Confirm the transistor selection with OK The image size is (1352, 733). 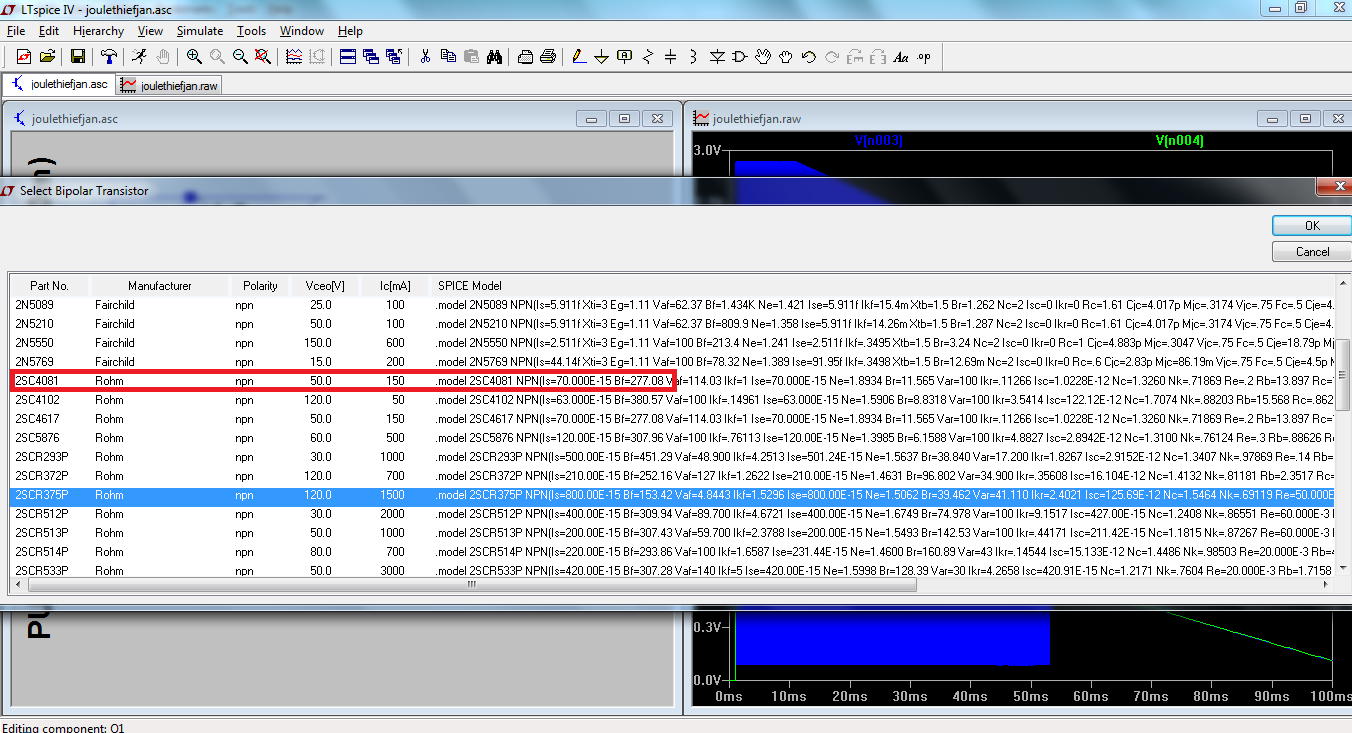coord(1312,225)
